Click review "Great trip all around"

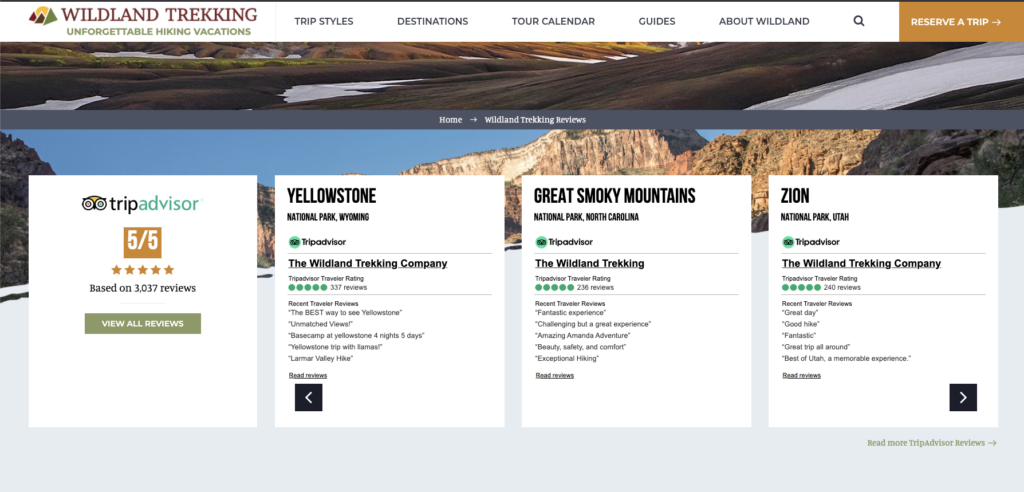(x=816, y=347)
